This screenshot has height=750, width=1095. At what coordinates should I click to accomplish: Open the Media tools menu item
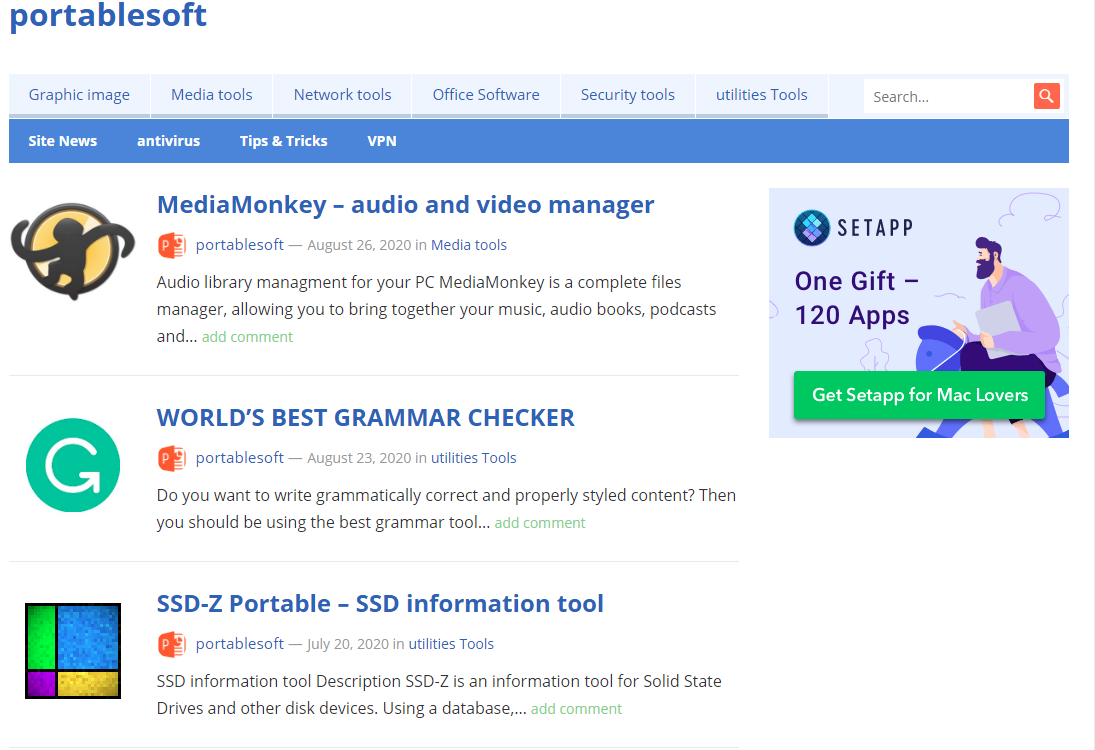click(212, 95)
